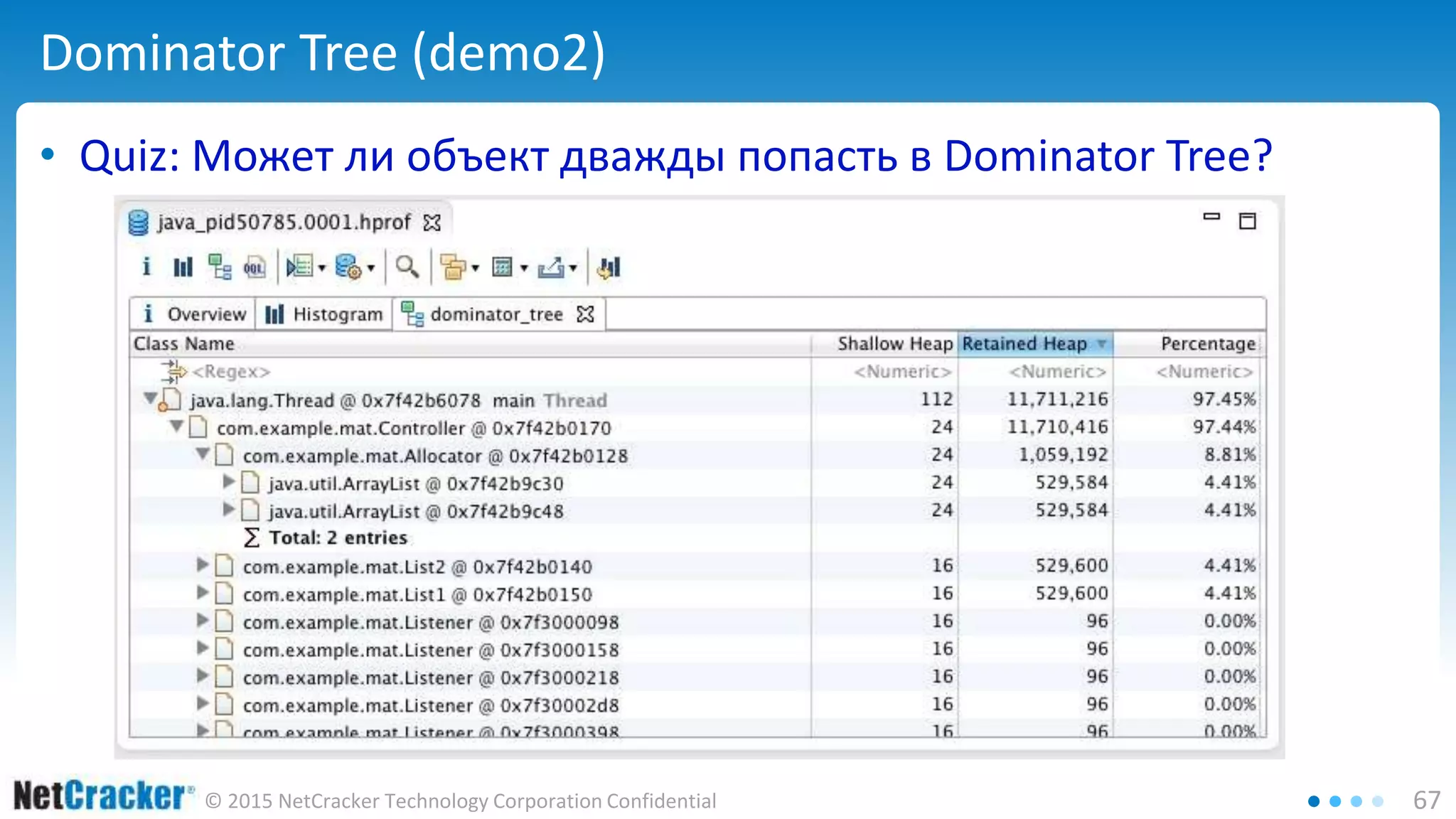The height and width of the screenshot is (819, 1456).
Task: Click the Numeric filter under Percentage
Action: [x=1205, y=372]
